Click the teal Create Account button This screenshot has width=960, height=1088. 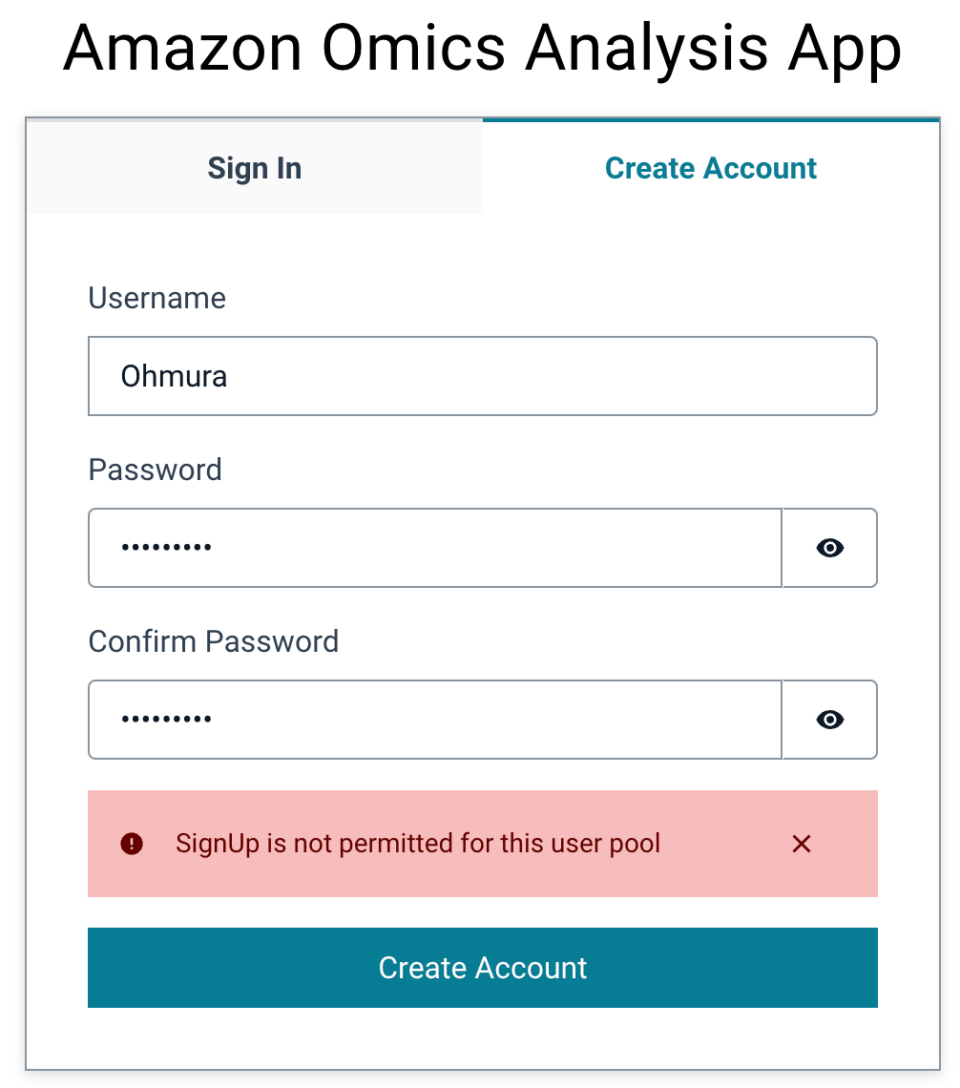click(x=482, y=967)
